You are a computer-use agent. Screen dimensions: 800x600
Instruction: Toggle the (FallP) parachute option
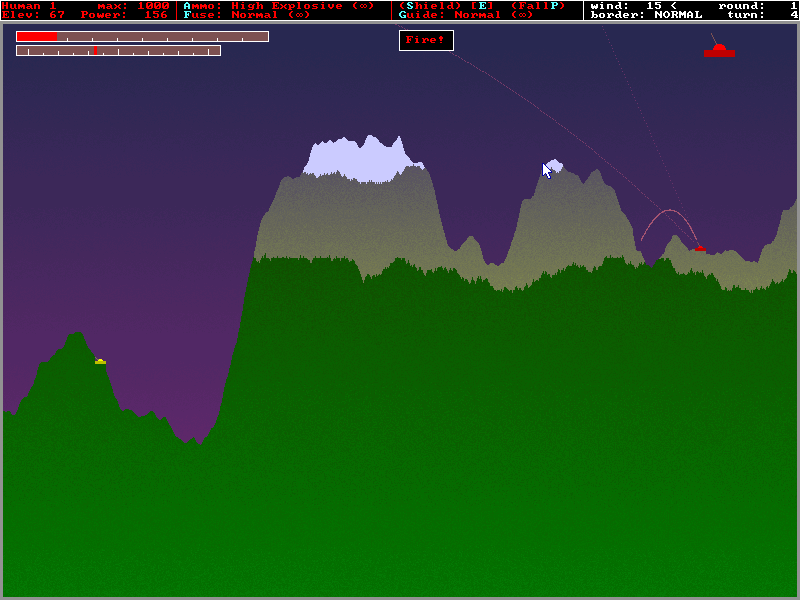tap(538, 6)
